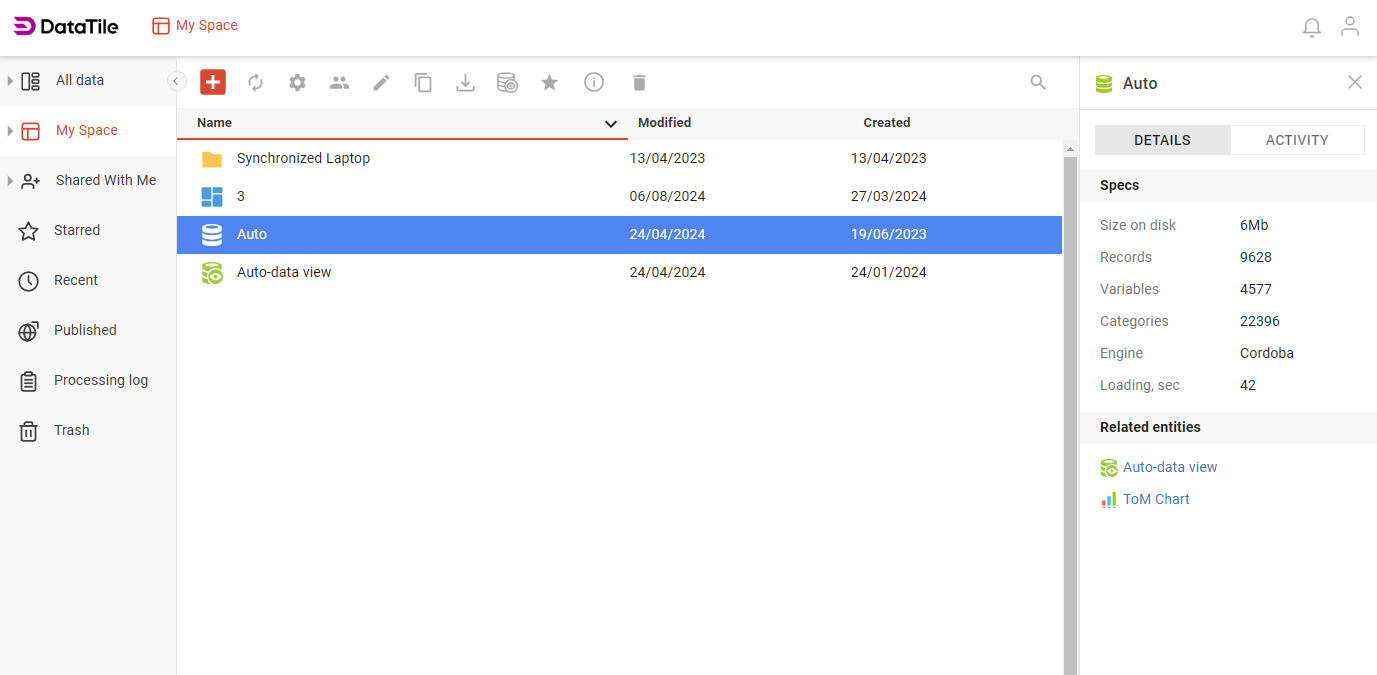
Task: Click the share with users icon
Action: 339,82
